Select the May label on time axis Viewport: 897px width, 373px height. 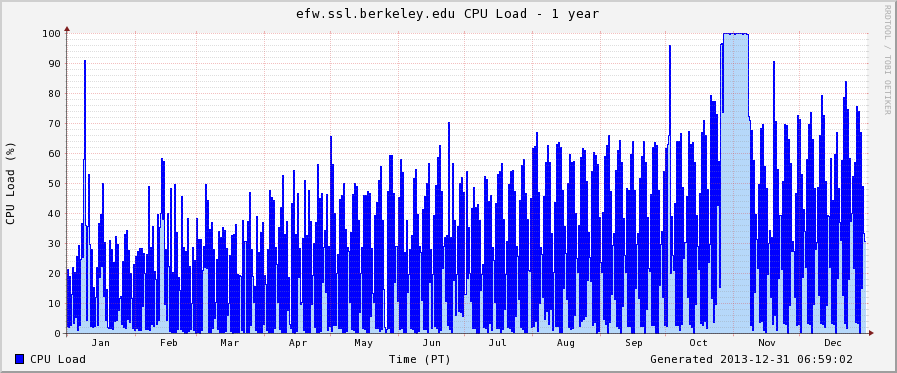click(x=363, y=343)
